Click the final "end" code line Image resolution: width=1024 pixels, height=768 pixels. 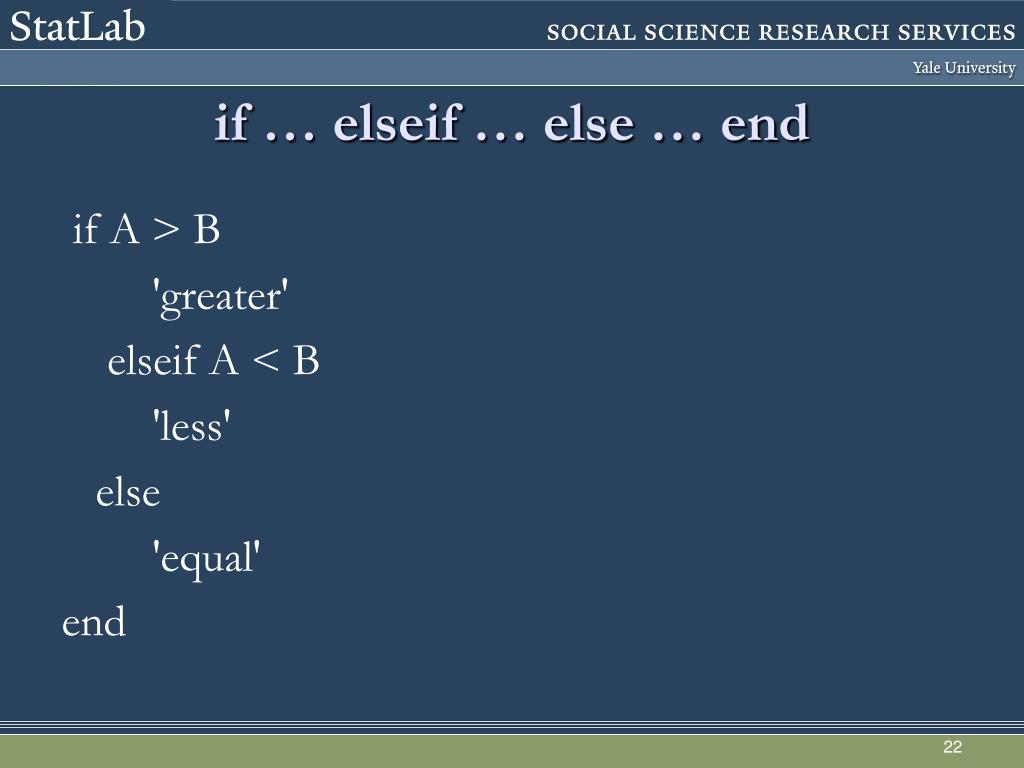click(94, 622)
